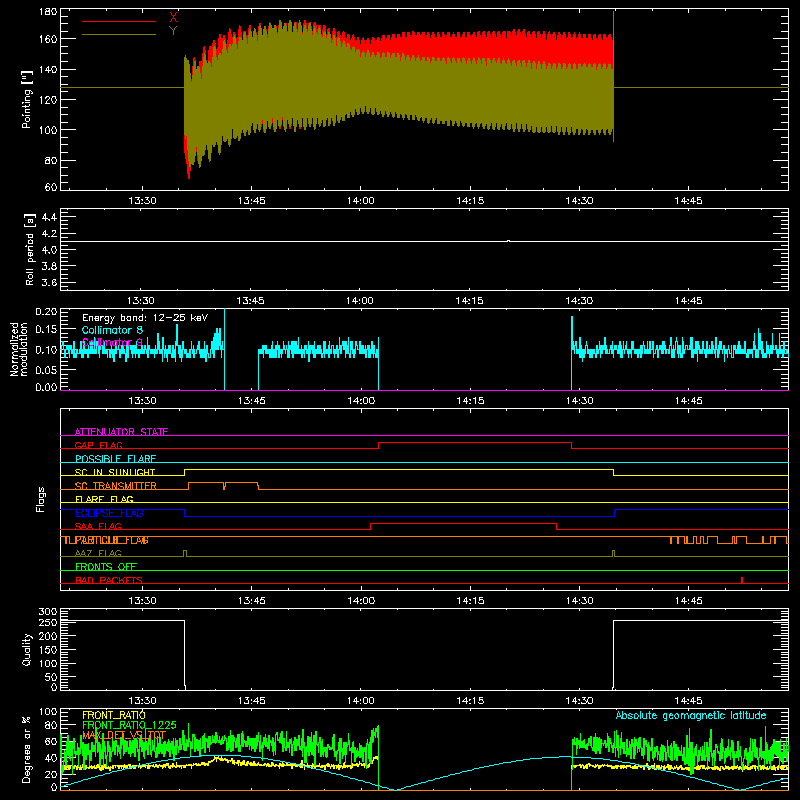The height and width of the screenshot is (800, 800).
Task: Click the raised GAP_FLAG segment
Action: (475, 442)
